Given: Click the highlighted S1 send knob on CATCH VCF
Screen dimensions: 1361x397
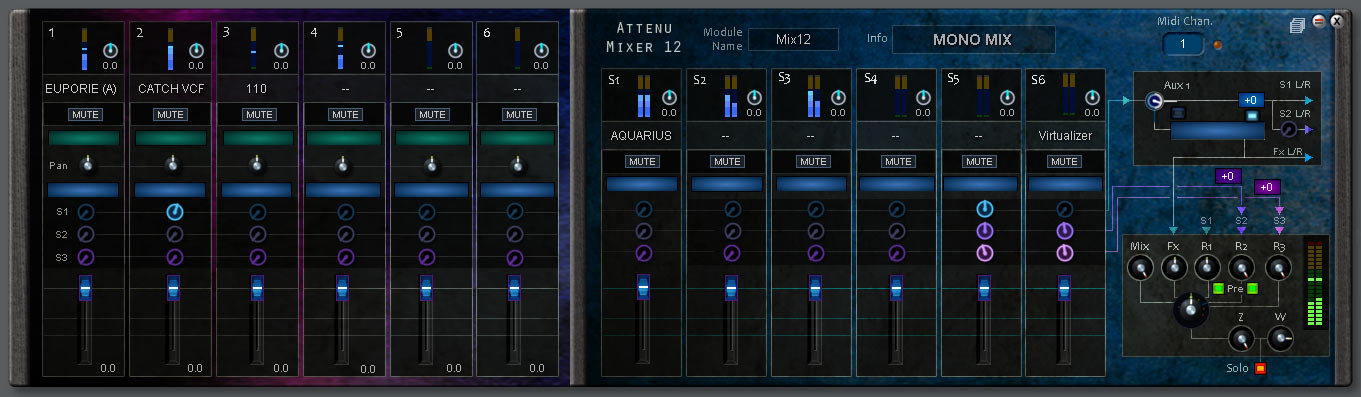Looking at the screenshot, I should point(174,211).
